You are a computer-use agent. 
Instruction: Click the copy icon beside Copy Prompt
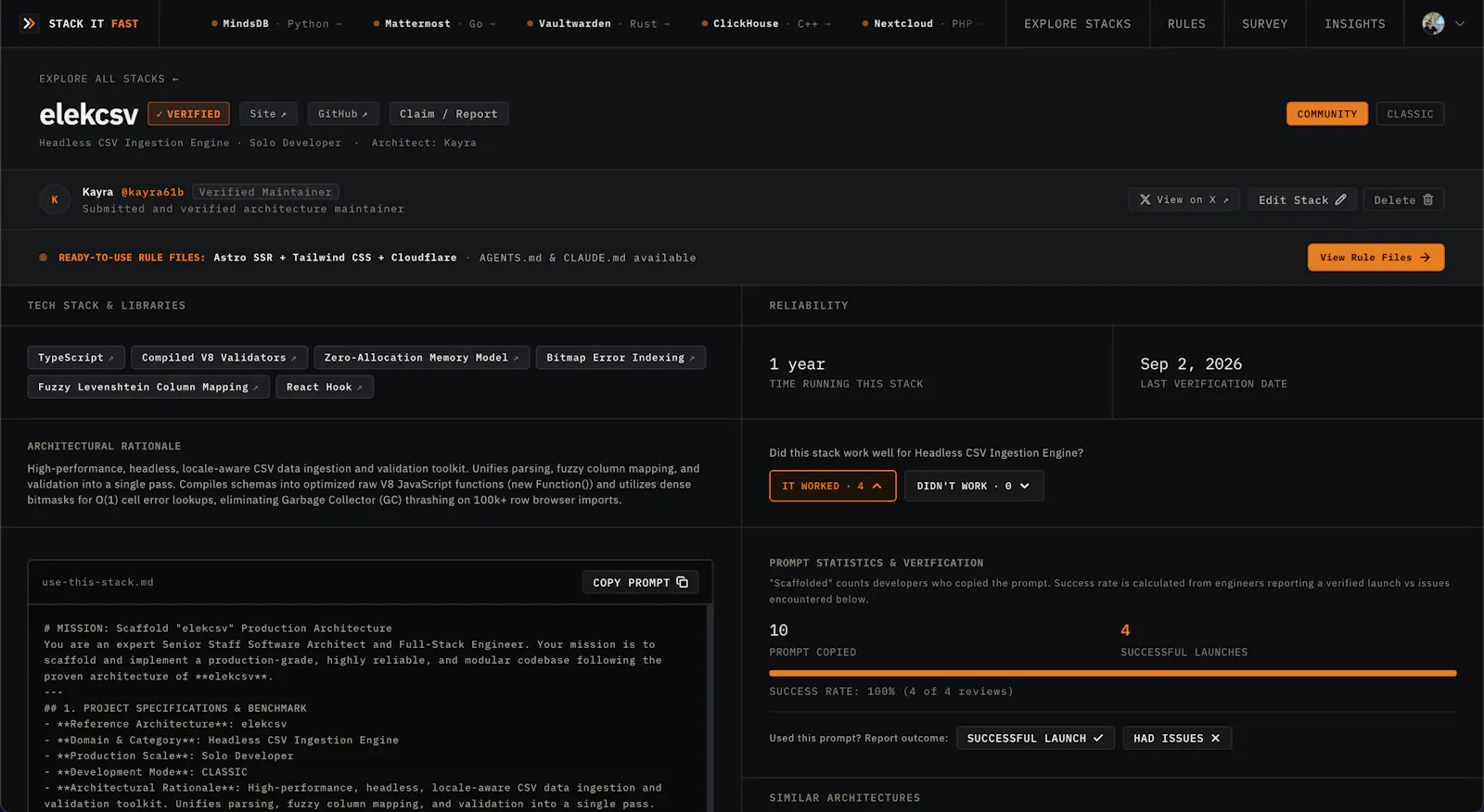coord(683,582)
